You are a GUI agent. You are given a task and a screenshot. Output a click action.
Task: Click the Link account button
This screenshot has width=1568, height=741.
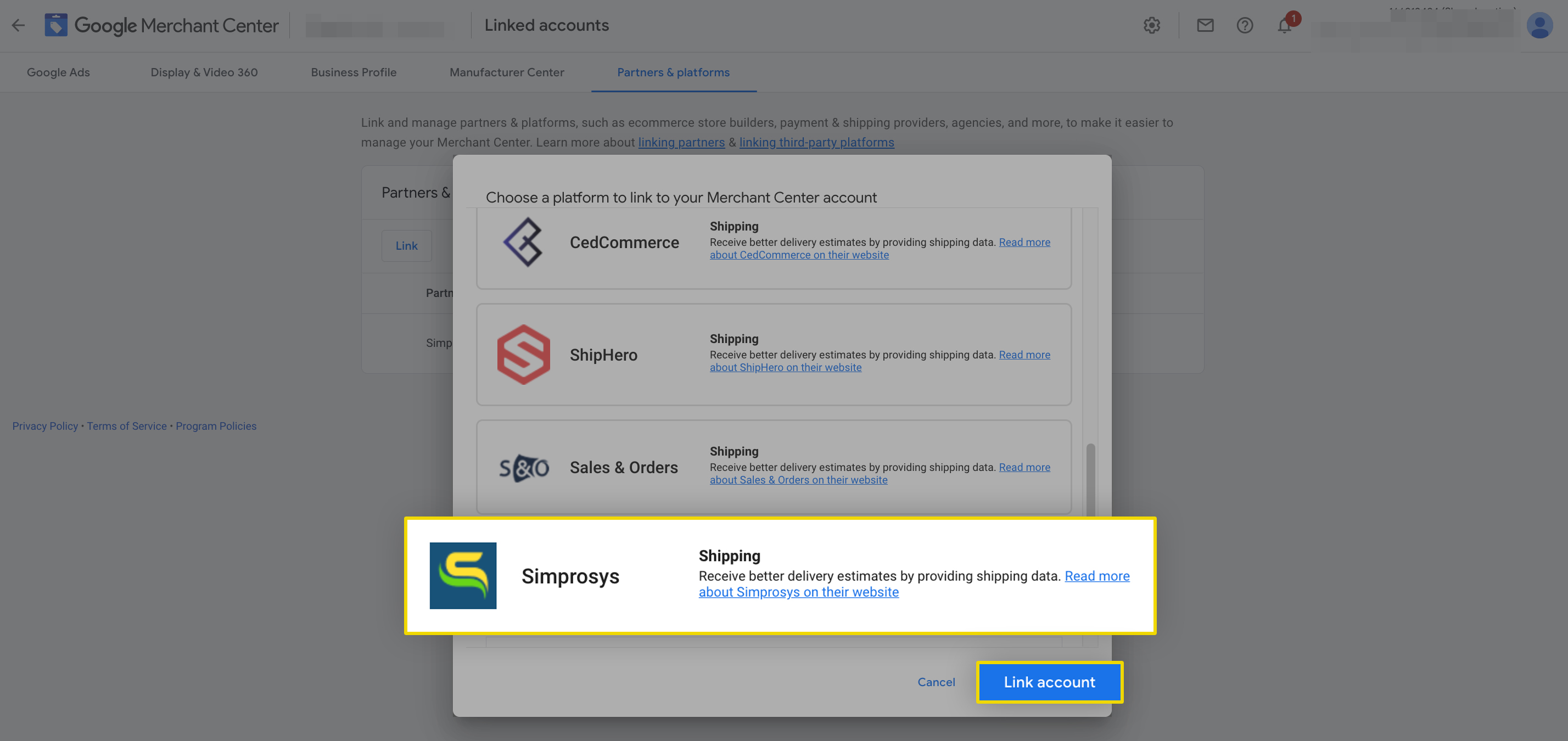point(1049,682)
